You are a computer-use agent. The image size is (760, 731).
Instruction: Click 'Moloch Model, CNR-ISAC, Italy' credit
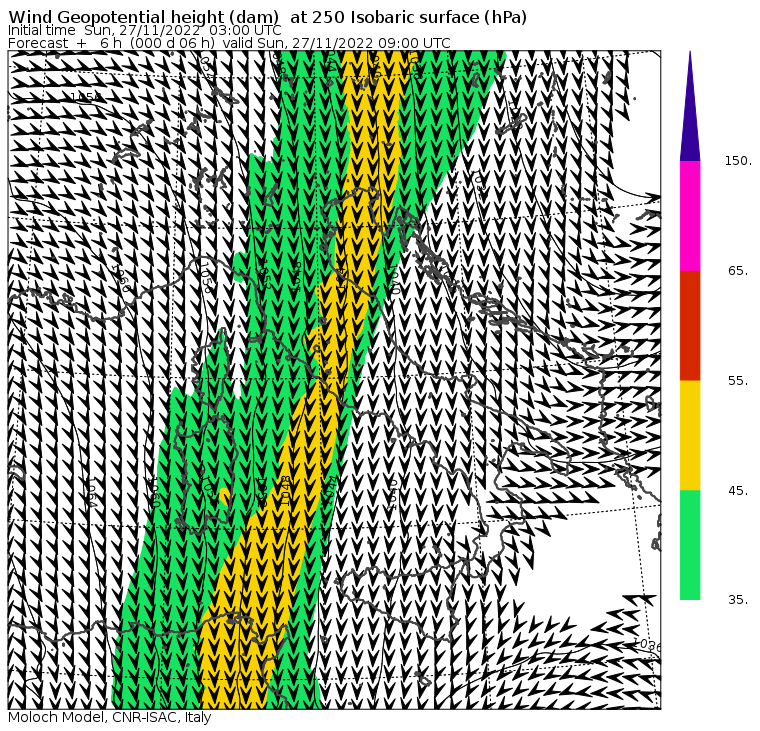click(110, 717)
